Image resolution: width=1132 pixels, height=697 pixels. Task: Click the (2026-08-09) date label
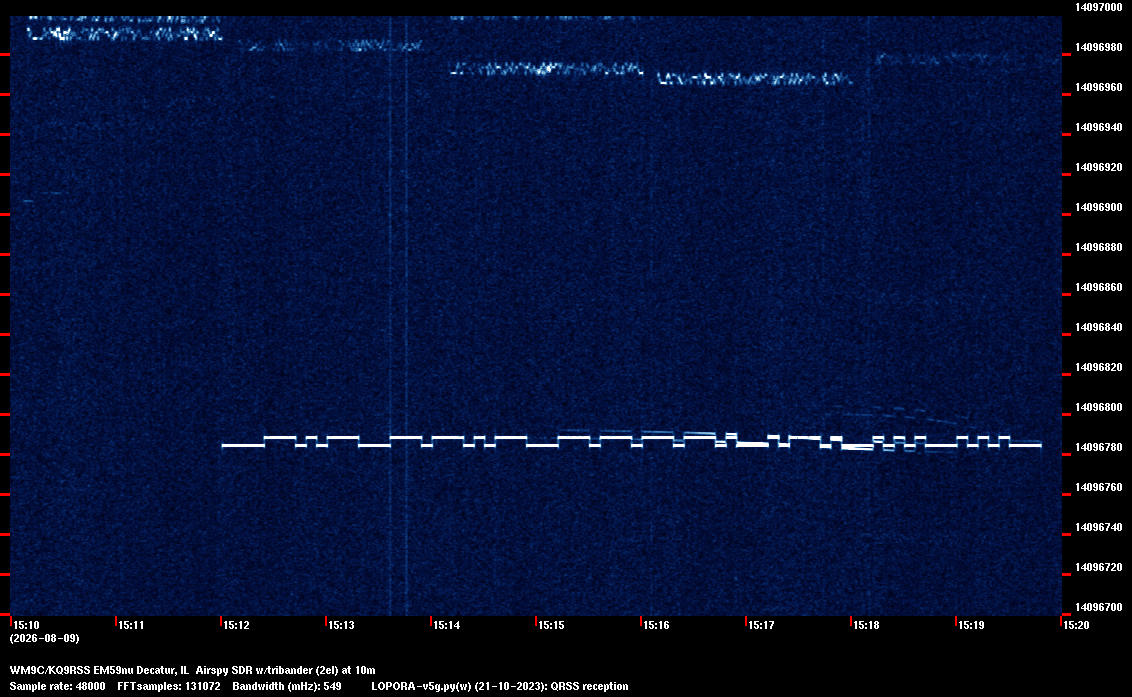click(x=44, y=638)
